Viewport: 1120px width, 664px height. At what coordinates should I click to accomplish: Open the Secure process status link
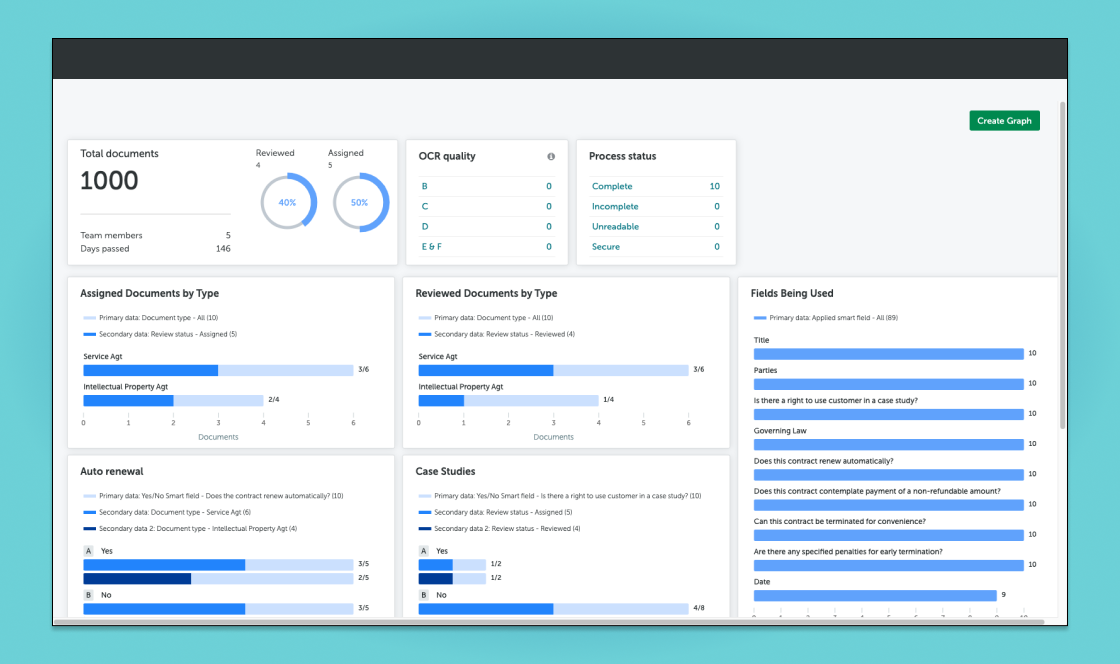pyautogui.click(x=606, y=247)
